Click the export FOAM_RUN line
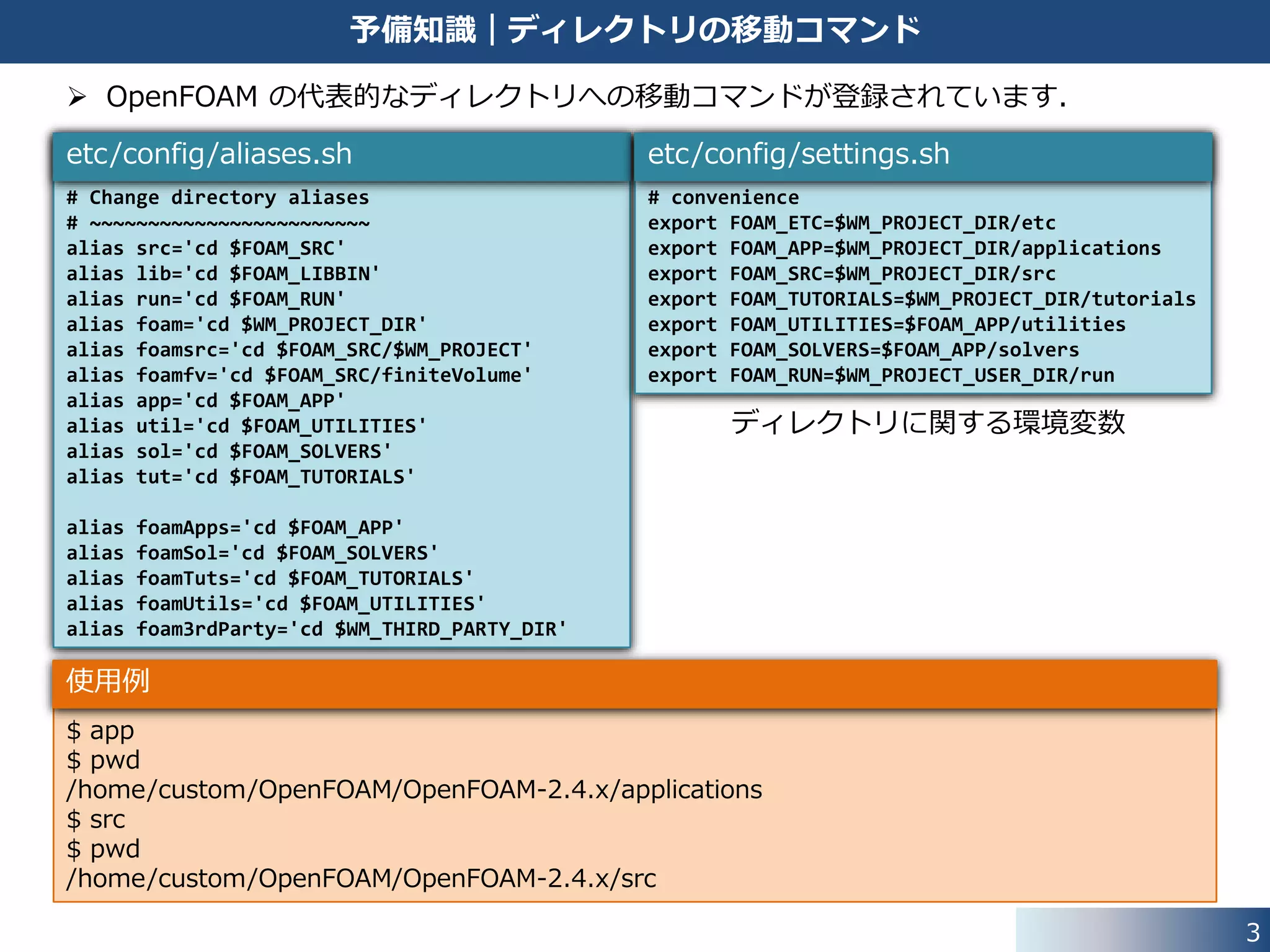Image resolution: width=1270 pixels, height=952 pixels. (881, 376)
